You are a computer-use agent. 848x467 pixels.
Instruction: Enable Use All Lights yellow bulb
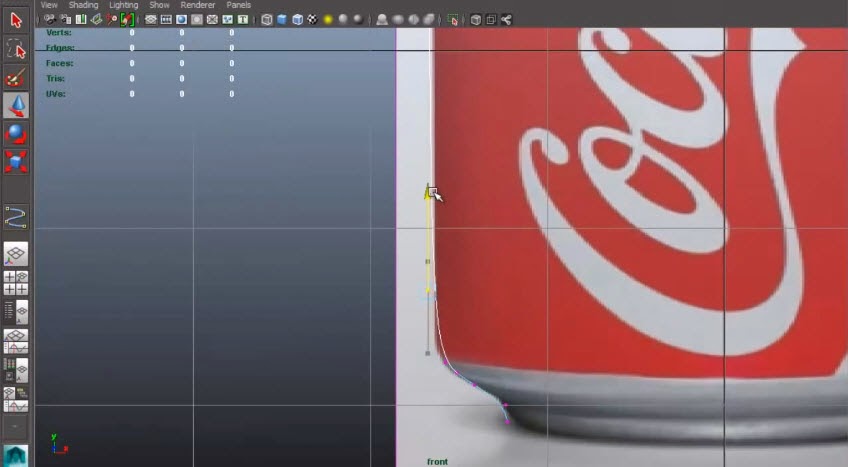tap(328, 20)
